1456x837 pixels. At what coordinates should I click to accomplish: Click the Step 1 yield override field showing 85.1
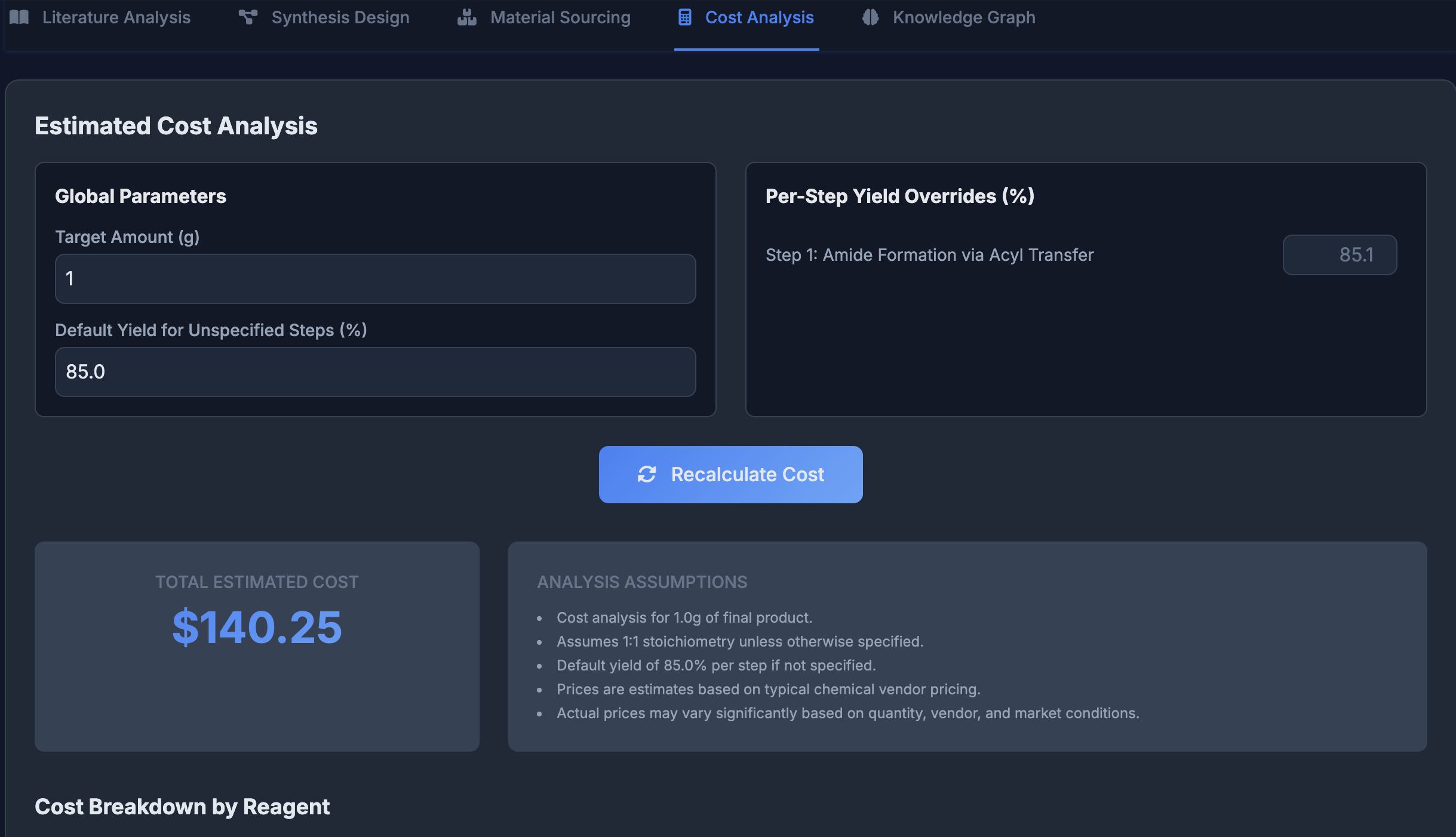pos(1339,255)
